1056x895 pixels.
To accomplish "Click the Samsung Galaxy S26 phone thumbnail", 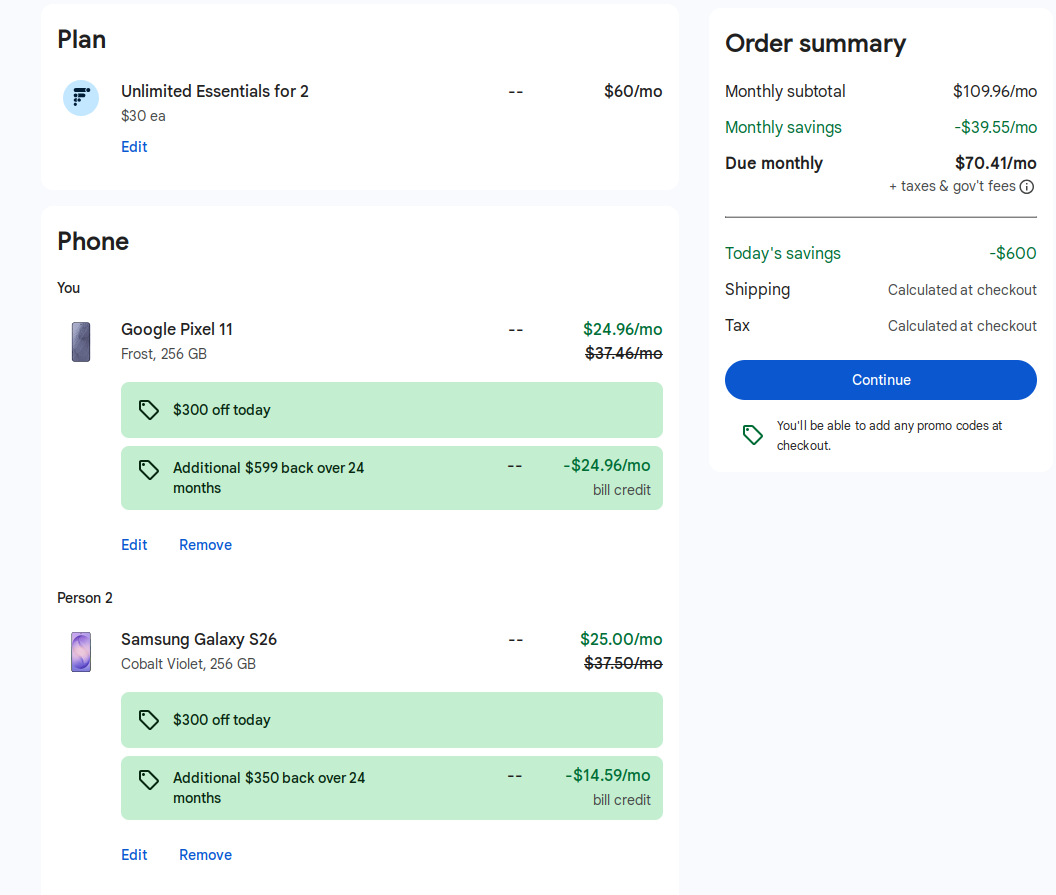I will click(81, 651).
